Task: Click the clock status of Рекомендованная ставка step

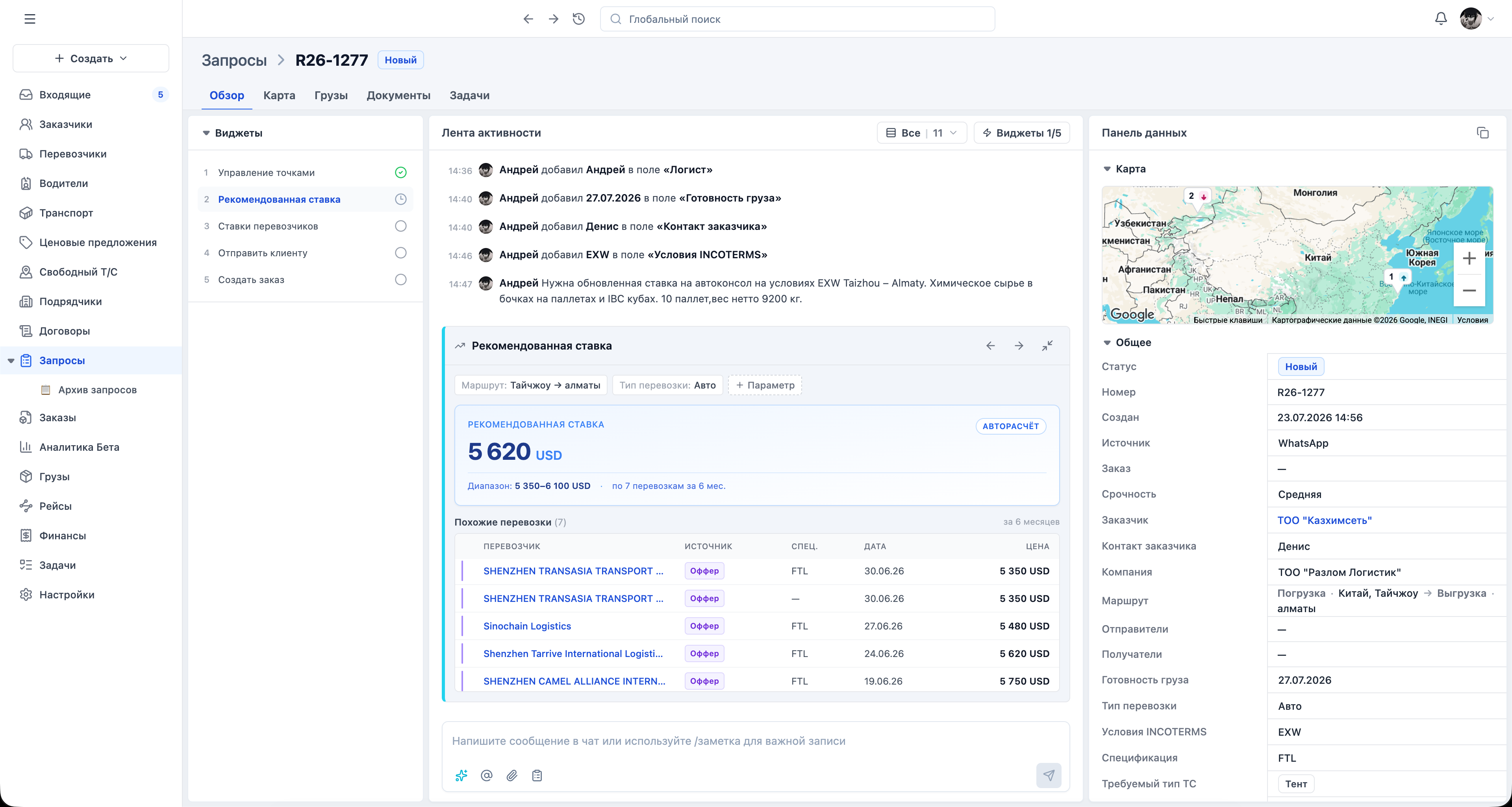Action: (x=400, y=199)
